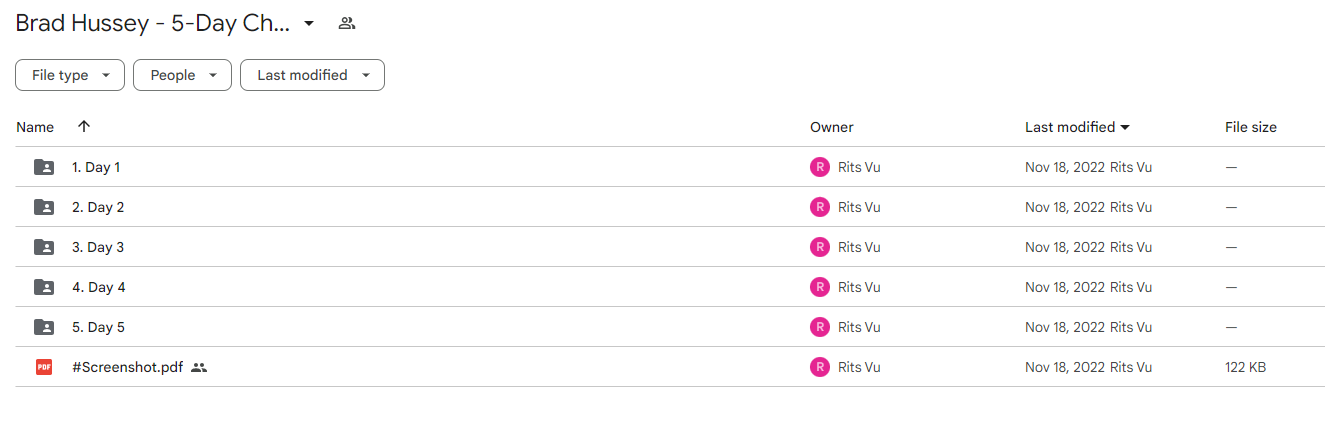This screenshot has height=423, width=1325.
Task: Expand the folder title dropdown arrow
Action: (309, 23)
